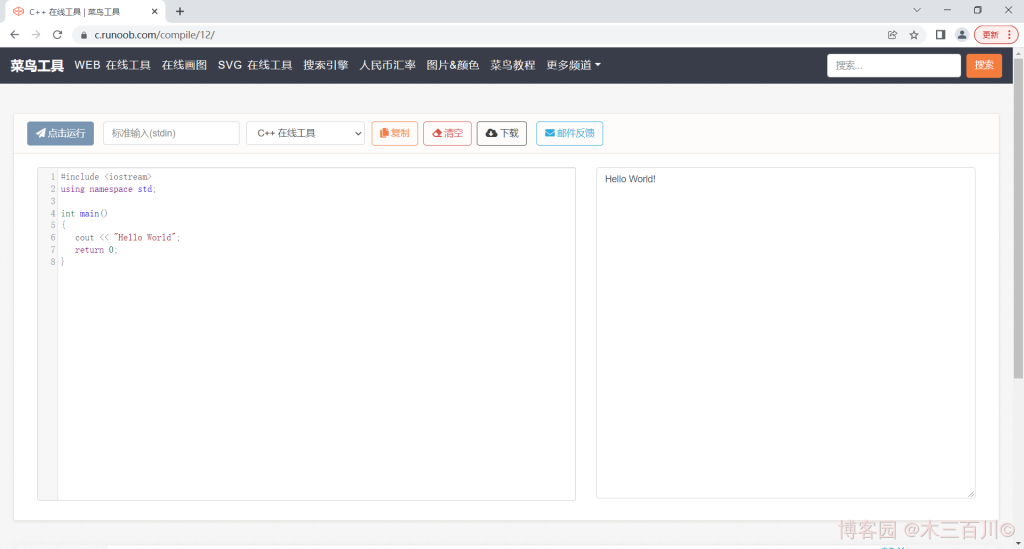Open the browser side panel icon
Screen dimensions: 1024x549
pyautogui.click(x=940, y=34)
